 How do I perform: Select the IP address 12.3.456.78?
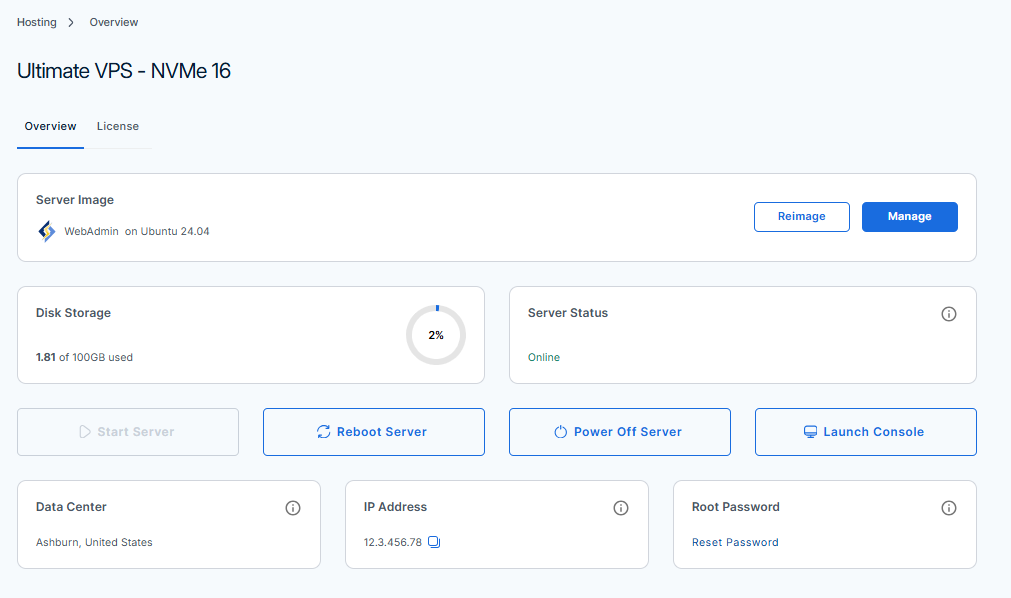pyautogui.click(x=393, y=543)
